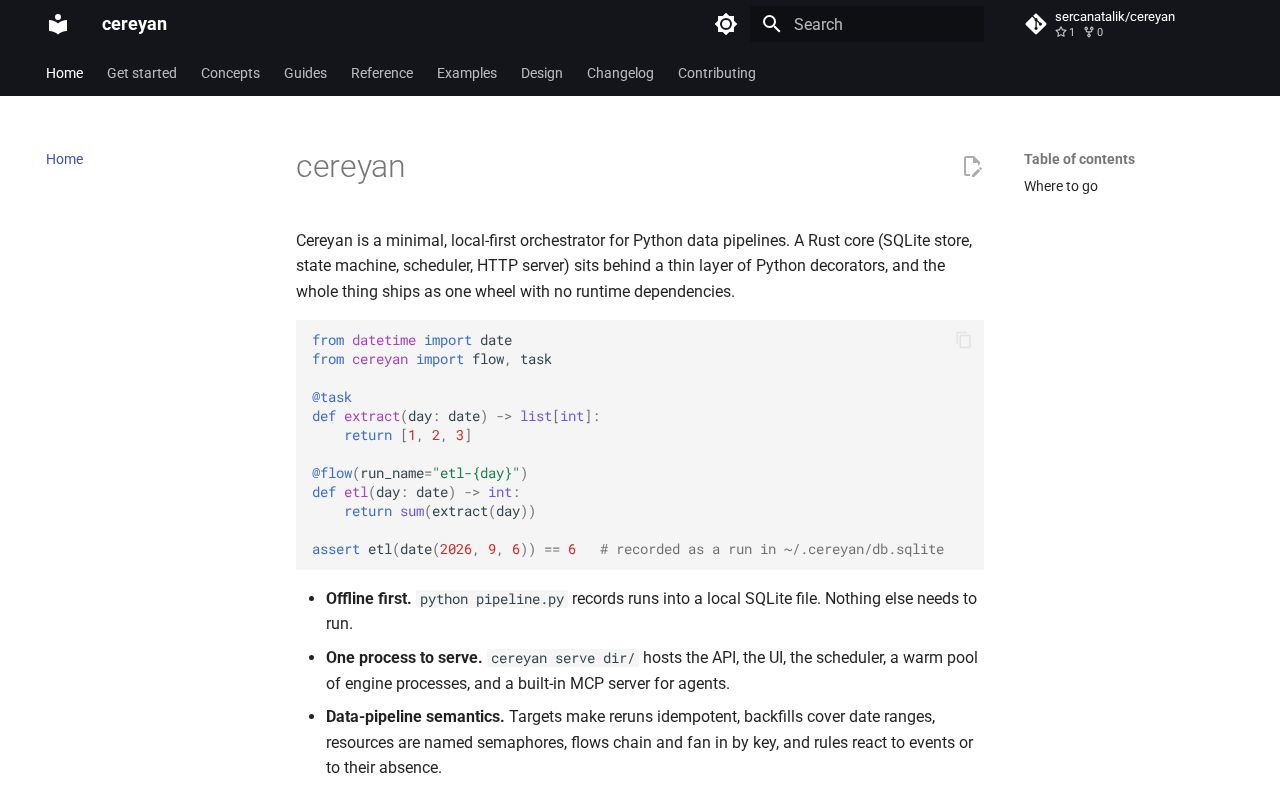1280x800 pixels.
Task: Click the 'One process to serve.' text
Action: 404,657
